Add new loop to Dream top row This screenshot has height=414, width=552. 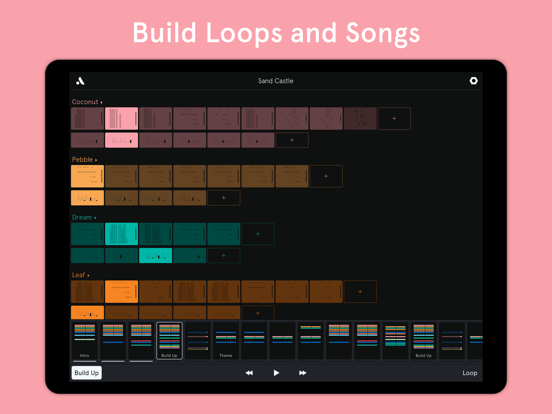(258, 234)
